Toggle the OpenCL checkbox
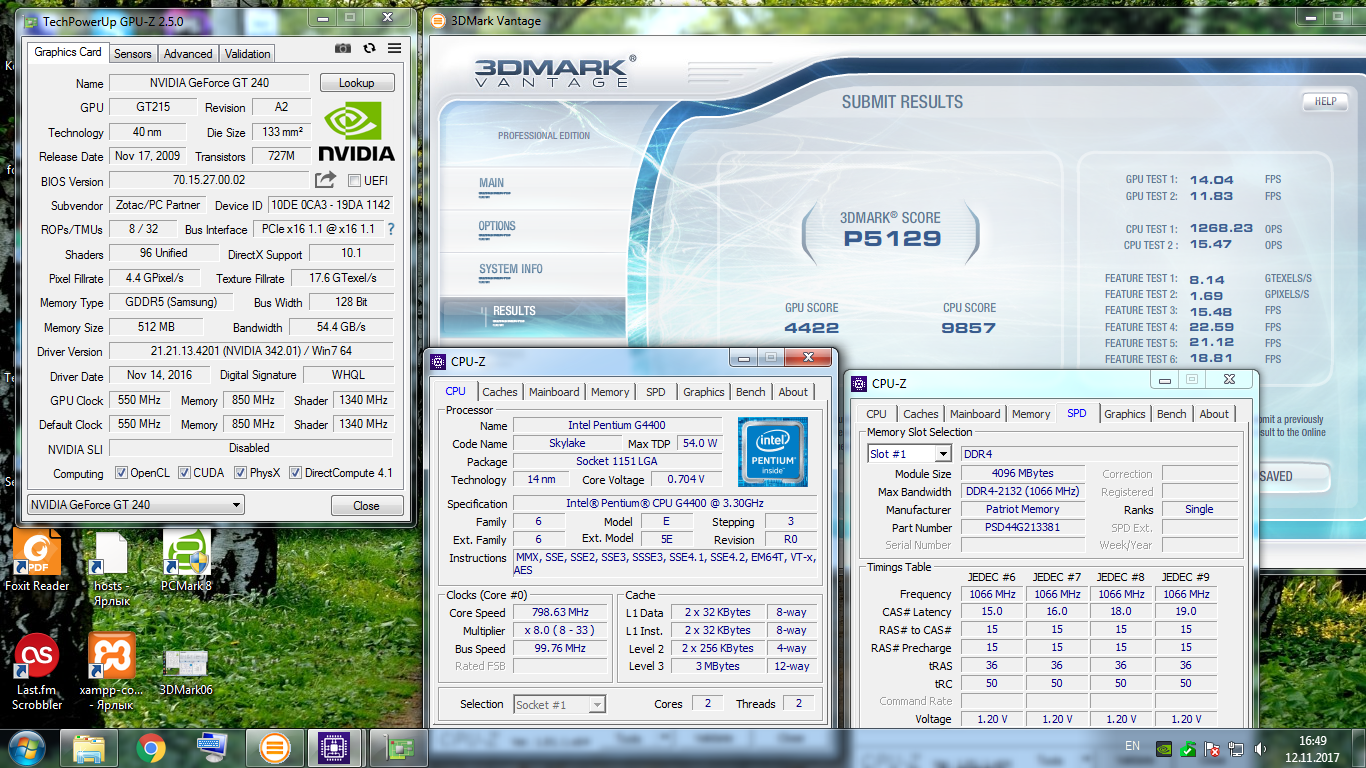 click(x=121, y=473)
